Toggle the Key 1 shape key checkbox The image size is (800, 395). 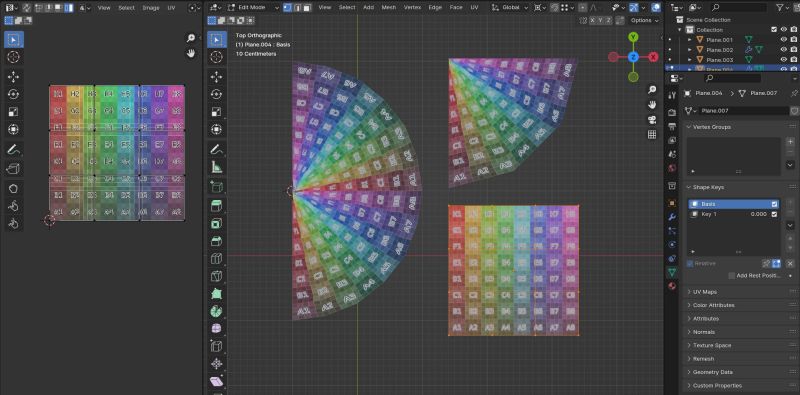[775, 214]
